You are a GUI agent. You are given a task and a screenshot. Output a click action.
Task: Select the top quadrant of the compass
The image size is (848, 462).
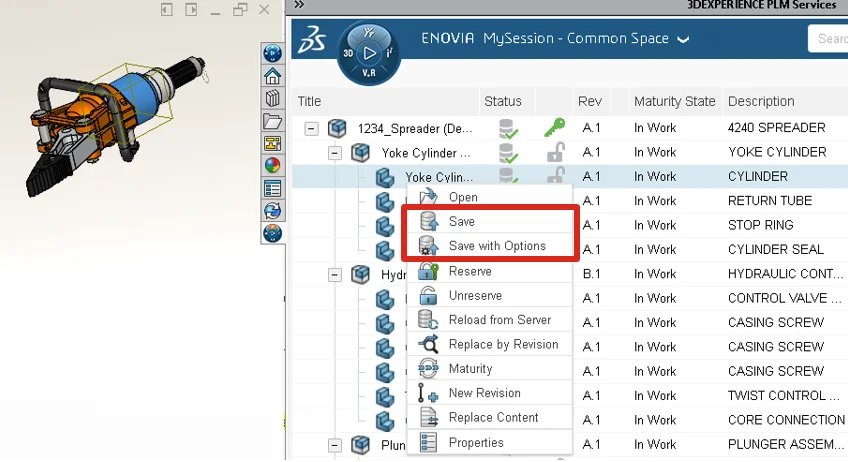369,32
